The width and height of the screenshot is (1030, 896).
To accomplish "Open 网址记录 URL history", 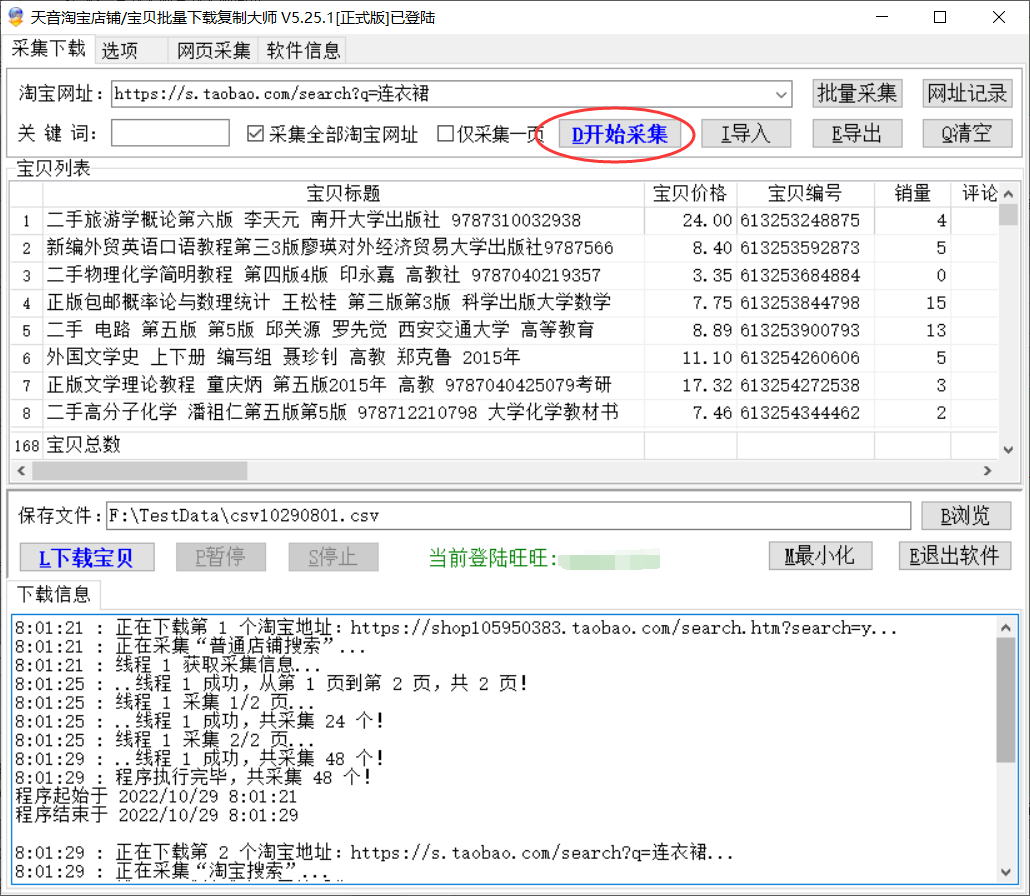I will 967,93.
